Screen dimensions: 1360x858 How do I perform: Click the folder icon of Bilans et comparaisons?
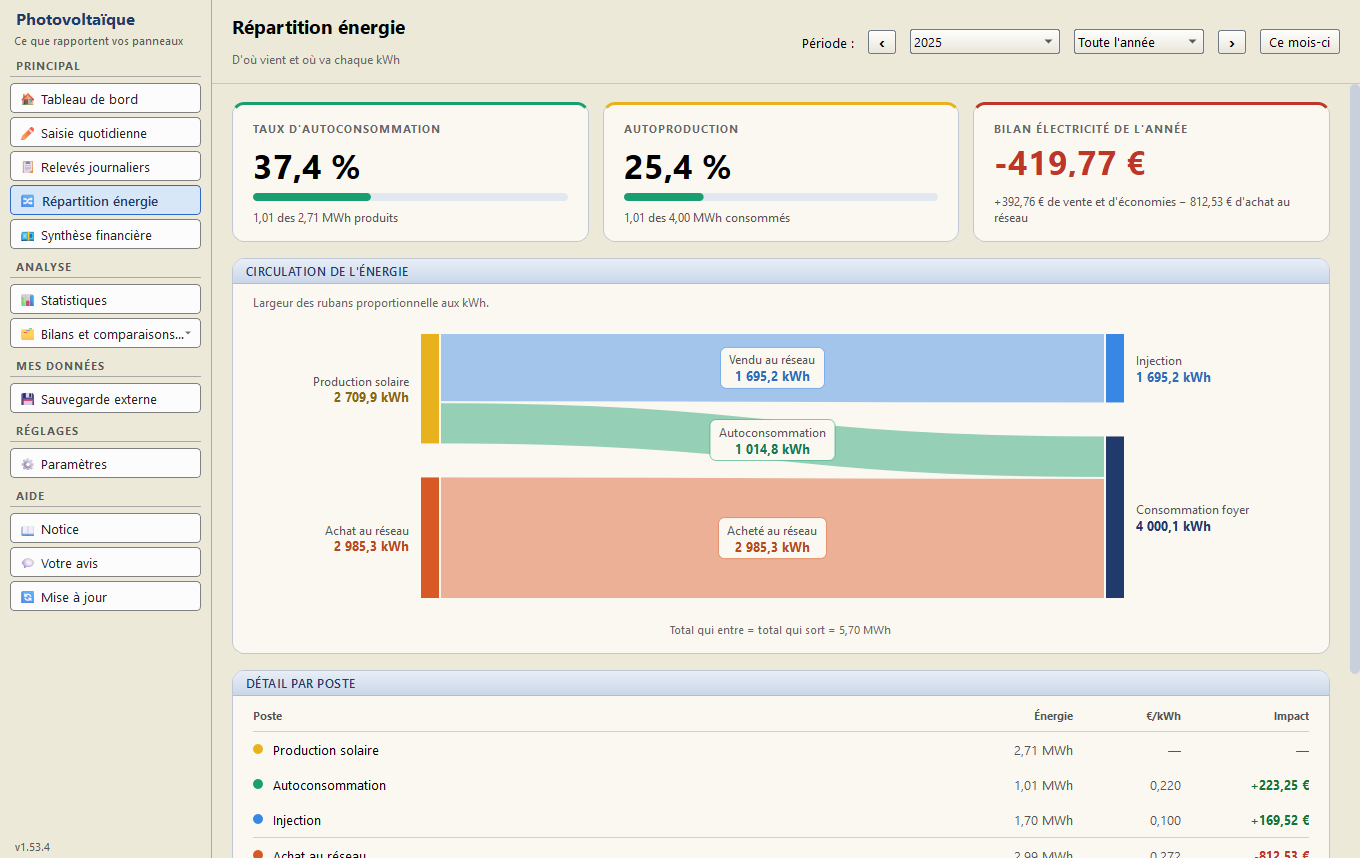point(28,334)
